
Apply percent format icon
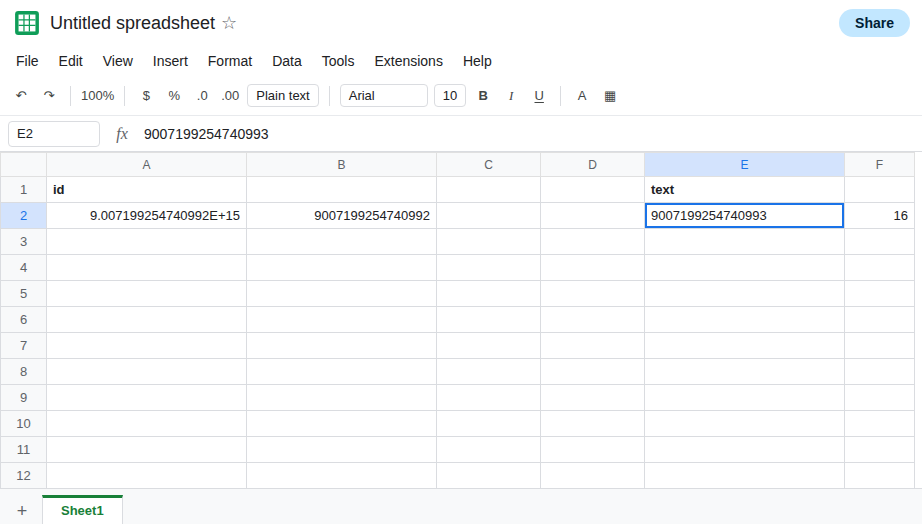174,96
